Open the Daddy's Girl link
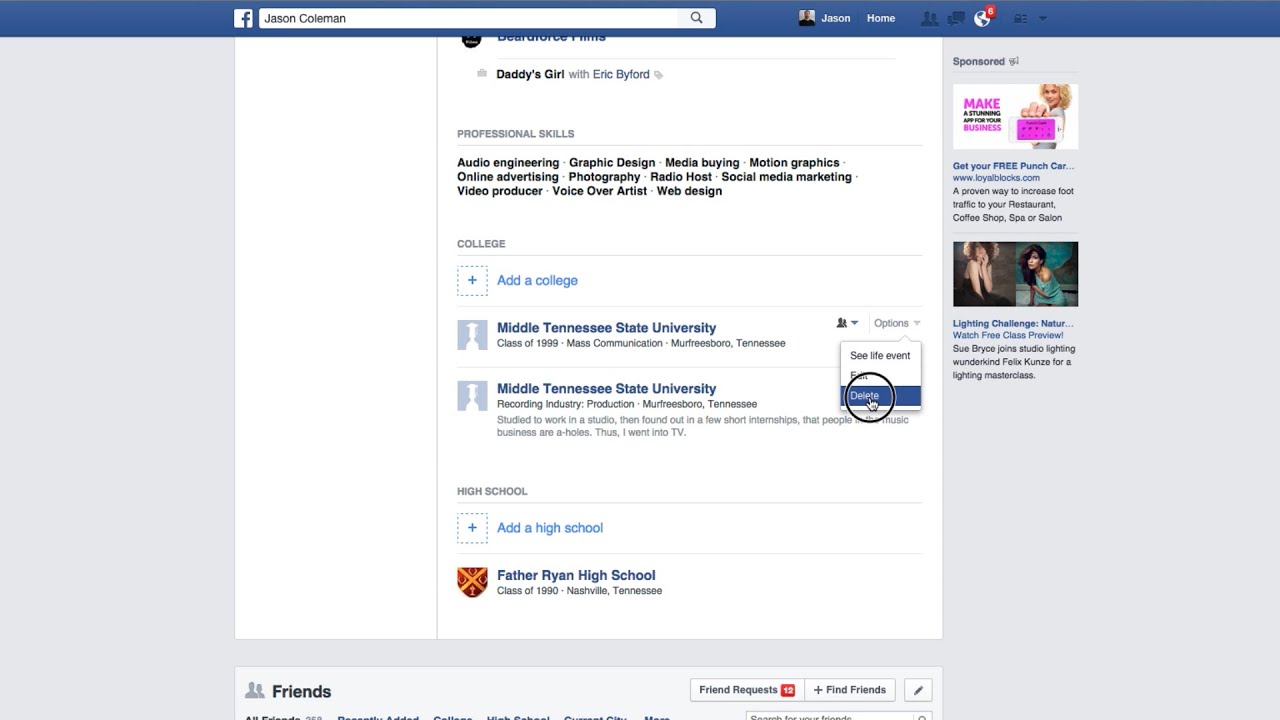This screenshot has height=720, width=1280. (x=530, y=74)
